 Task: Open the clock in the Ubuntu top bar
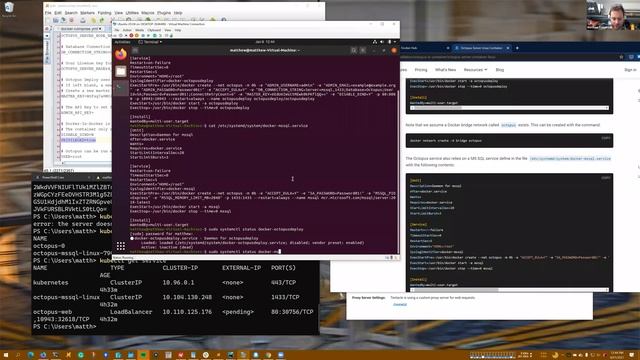(x=265, y=42)
